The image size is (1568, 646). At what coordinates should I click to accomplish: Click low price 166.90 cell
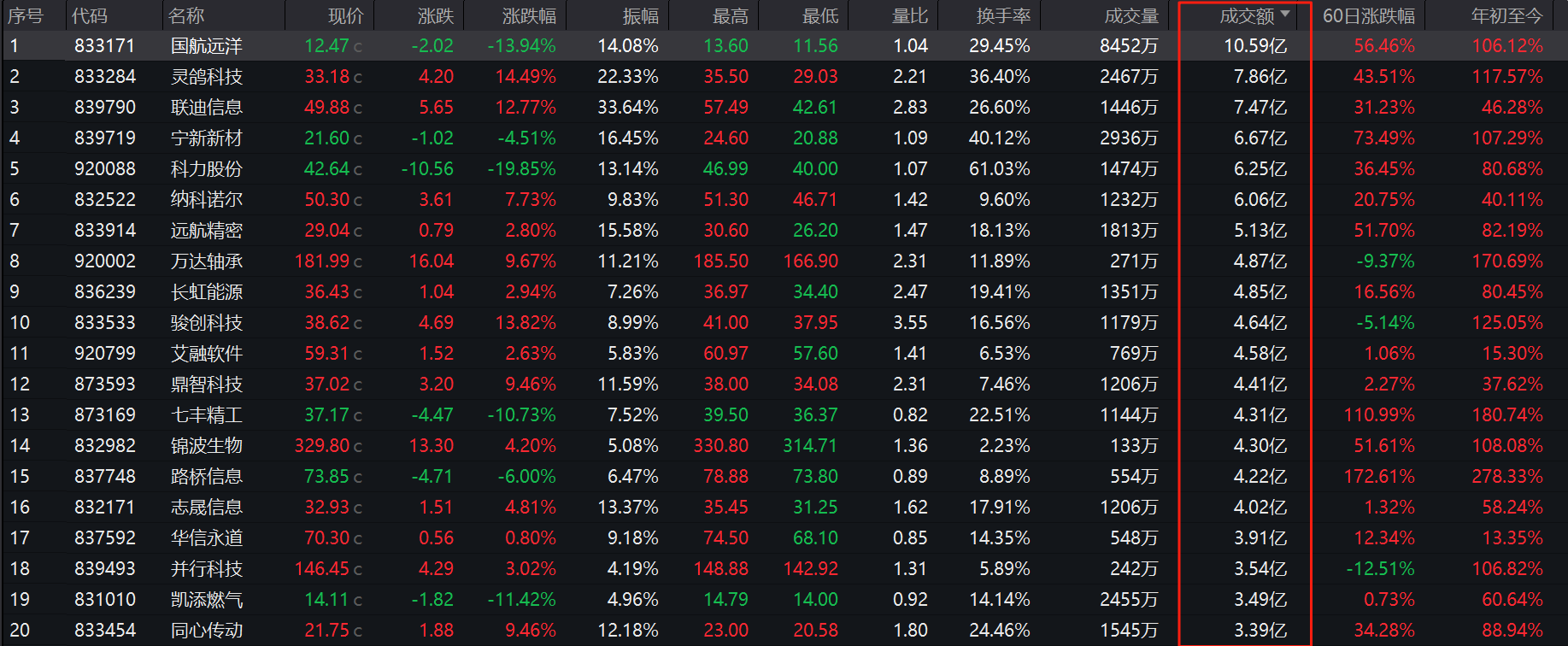(x=811, y=261)
